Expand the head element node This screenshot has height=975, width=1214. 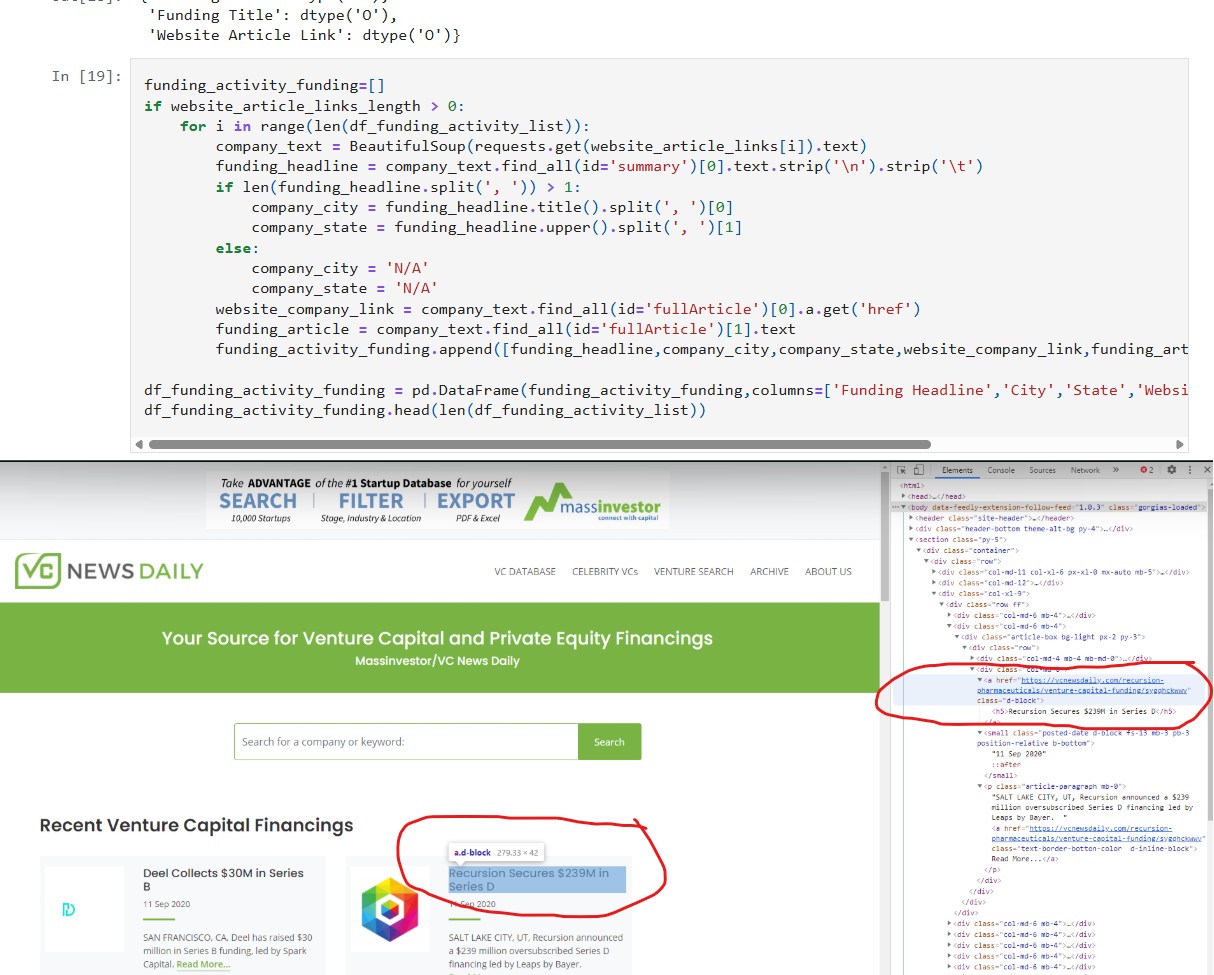click(x=904, y=496)
